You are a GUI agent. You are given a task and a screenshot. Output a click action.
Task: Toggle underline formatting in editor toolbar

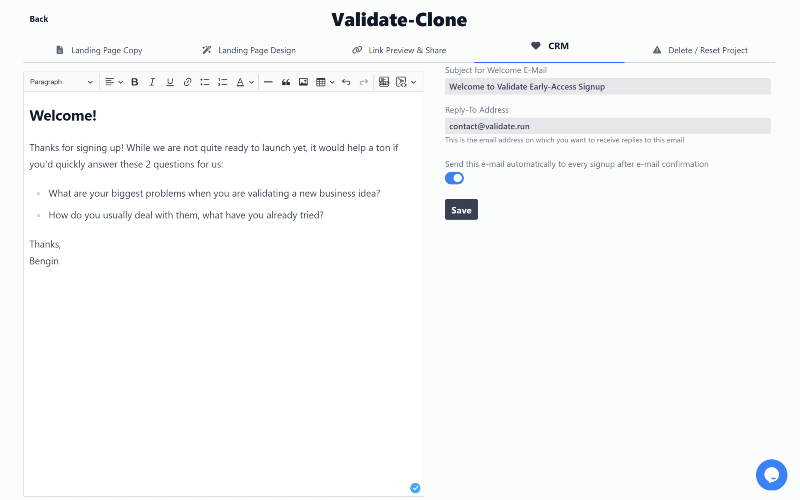170,82
